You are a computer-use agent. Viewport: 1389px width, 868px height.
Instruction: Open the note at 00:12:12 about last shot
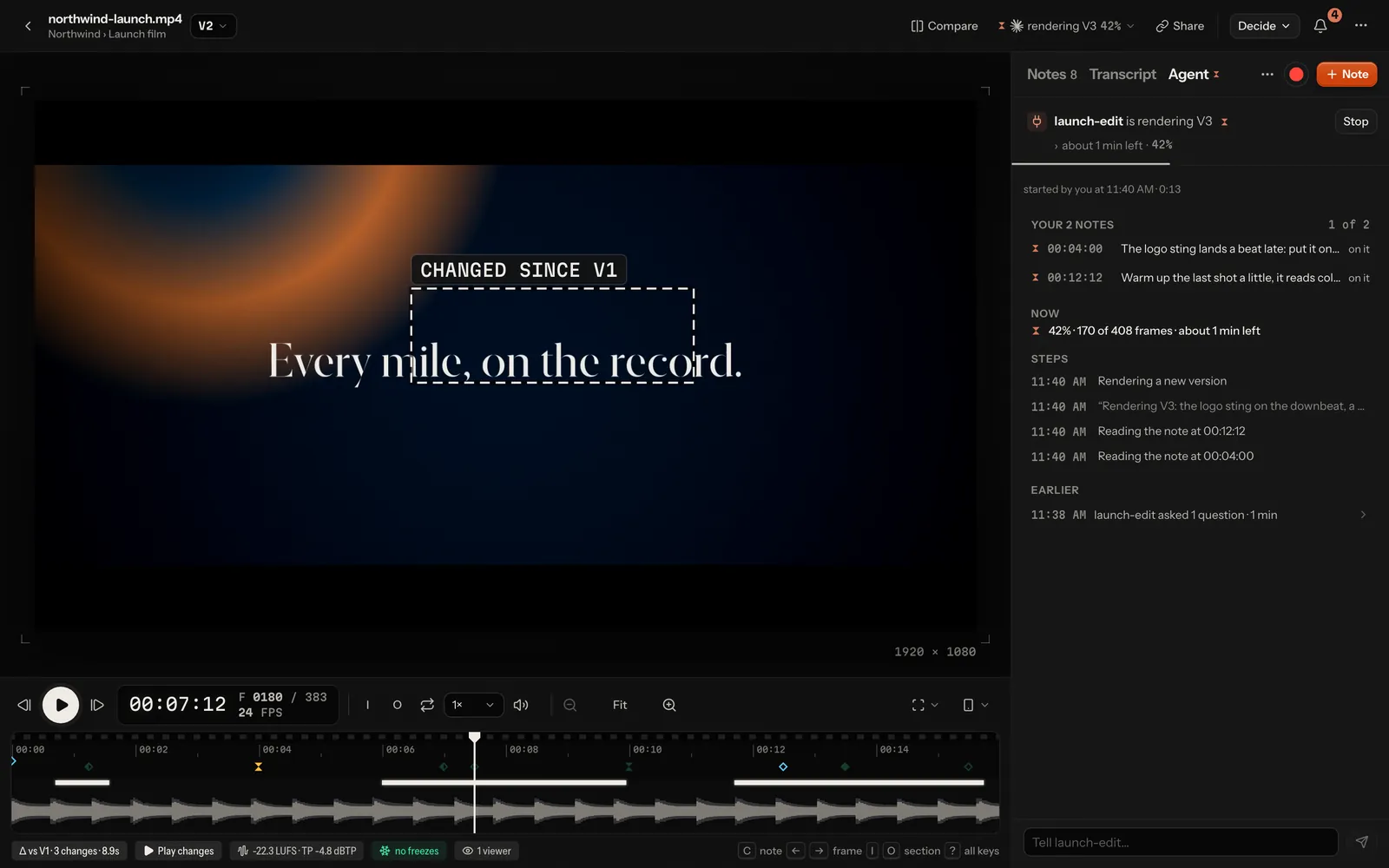tap(1200, 278)
